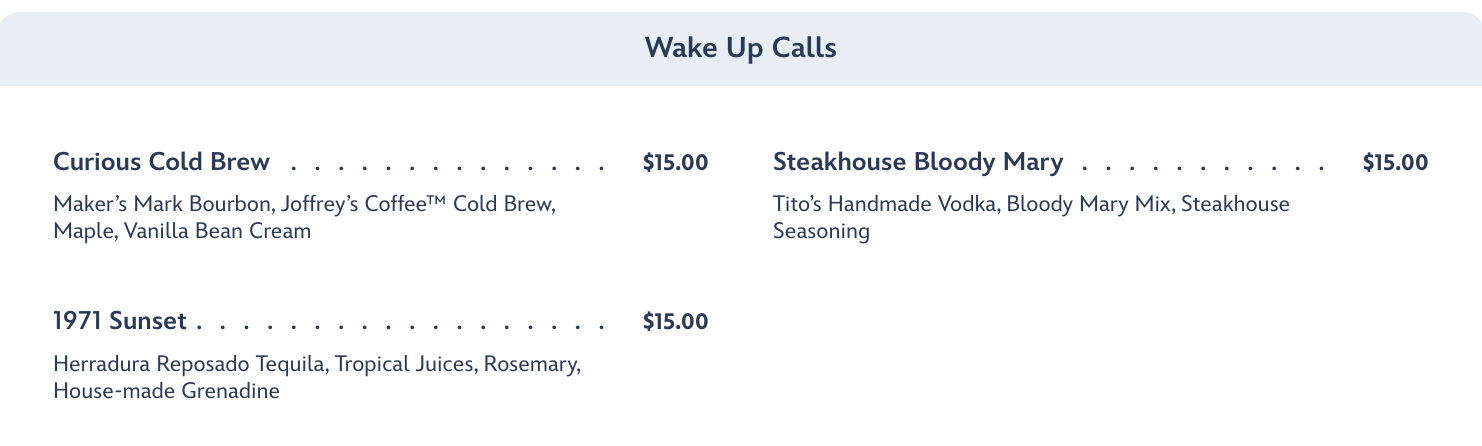Click the Wake Up Calls section header
Image resolution: width=1482 pixels, height=446 pixels.
[740, 48]
